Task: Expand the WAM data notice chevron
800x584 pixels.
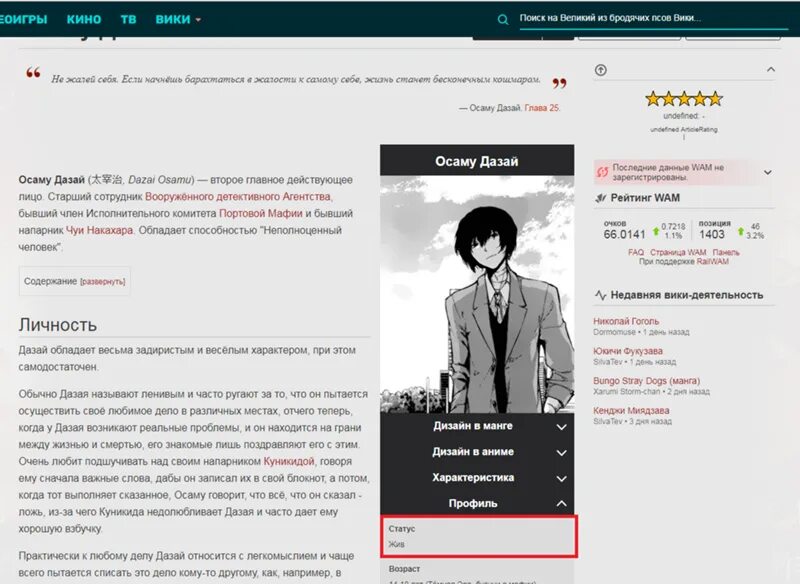Action: (767, 172)
